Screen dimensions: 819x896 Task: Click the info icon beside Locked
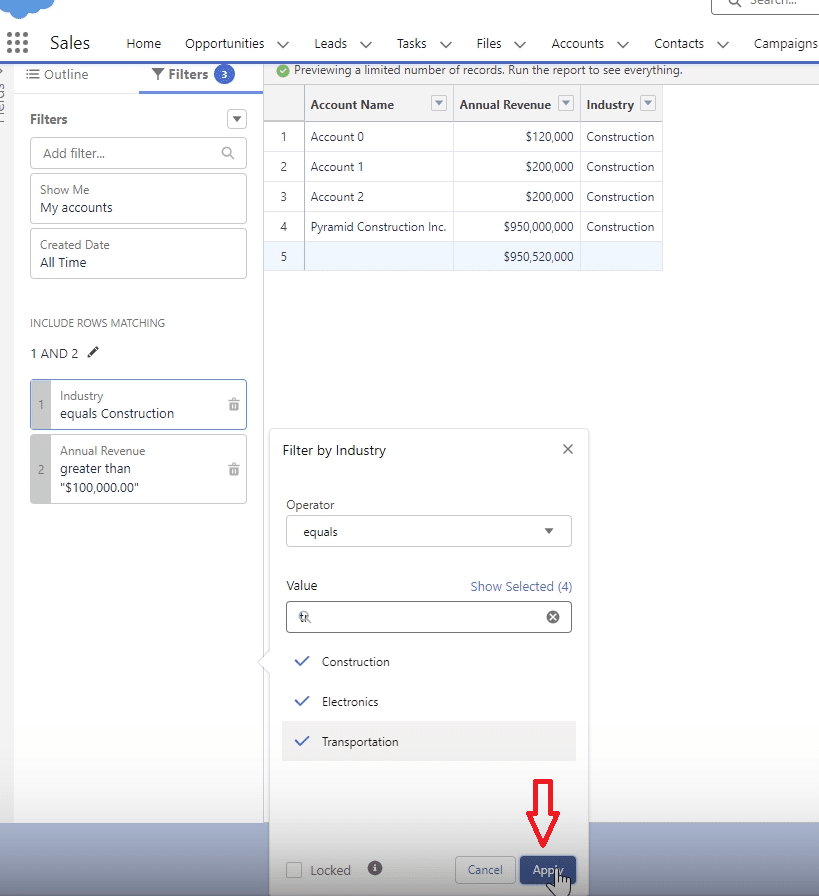[x=375, y=869]
